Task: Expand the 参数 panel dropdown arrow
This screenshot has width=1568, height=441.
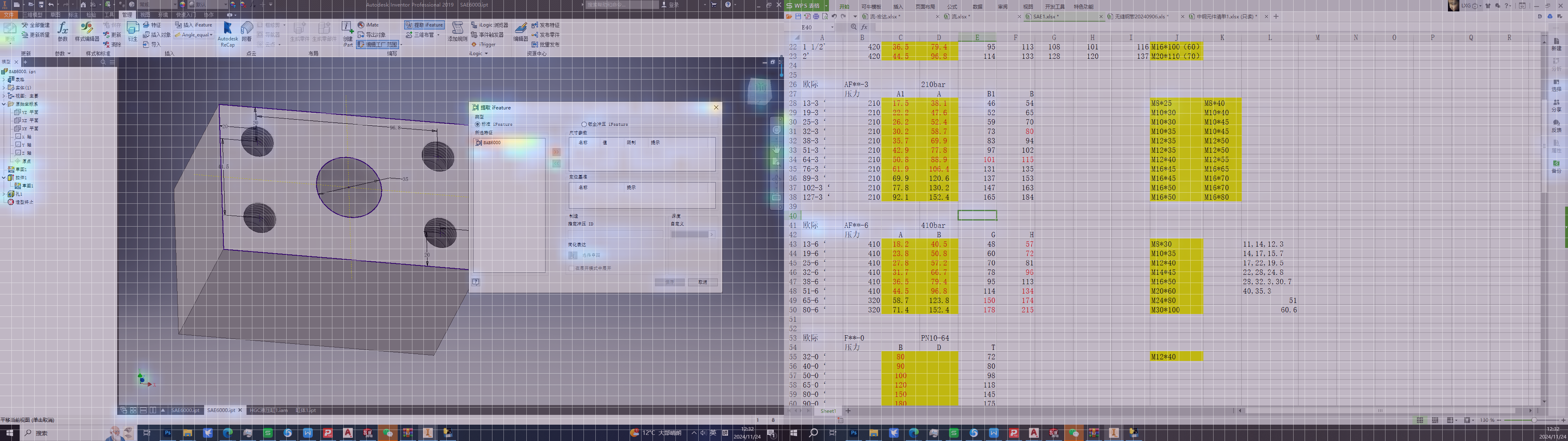Action: pyautogui.click(x=69, y=53)
